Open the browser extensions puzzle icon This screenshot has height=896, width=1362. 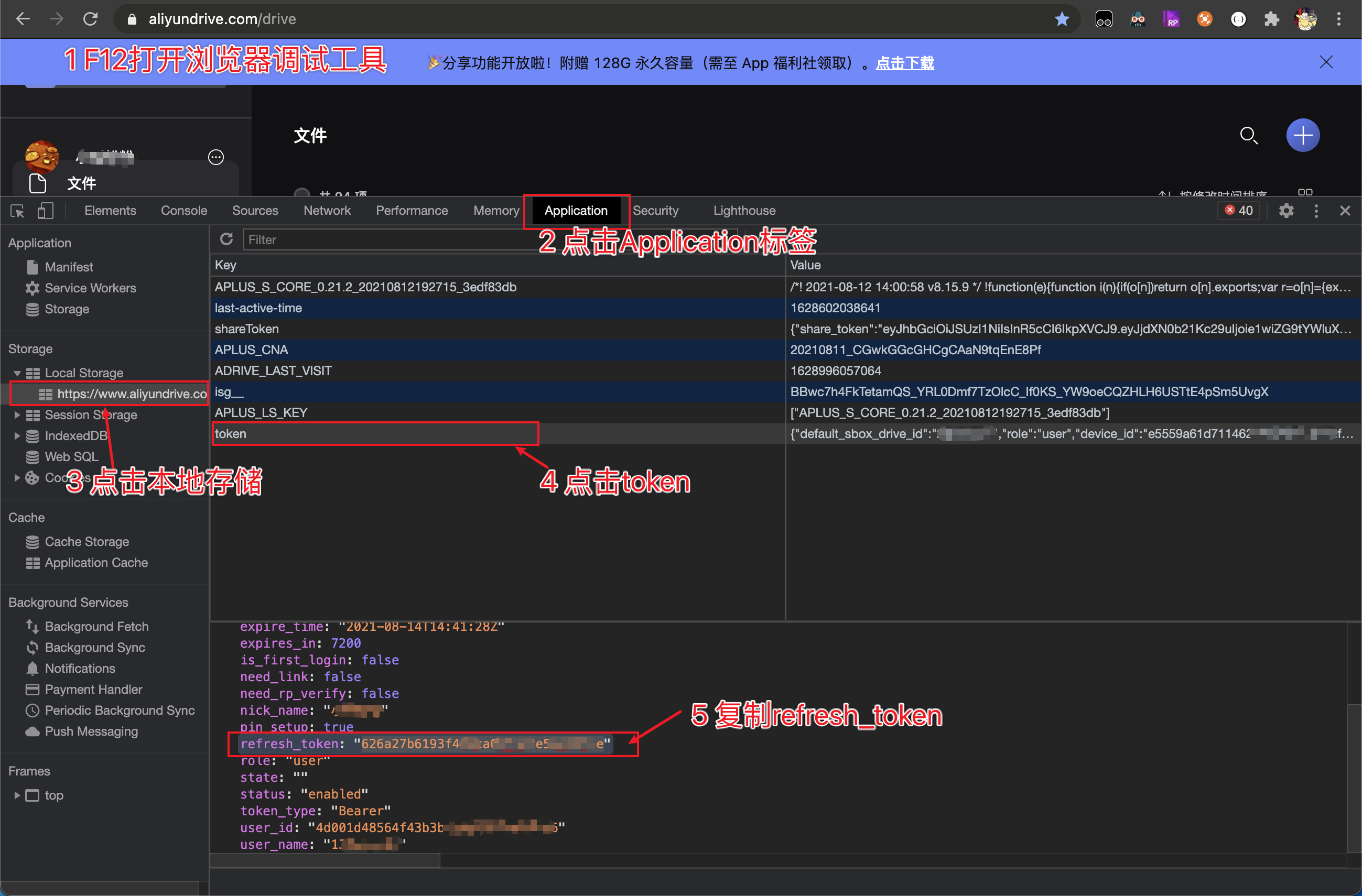(x=1272, y=19)
